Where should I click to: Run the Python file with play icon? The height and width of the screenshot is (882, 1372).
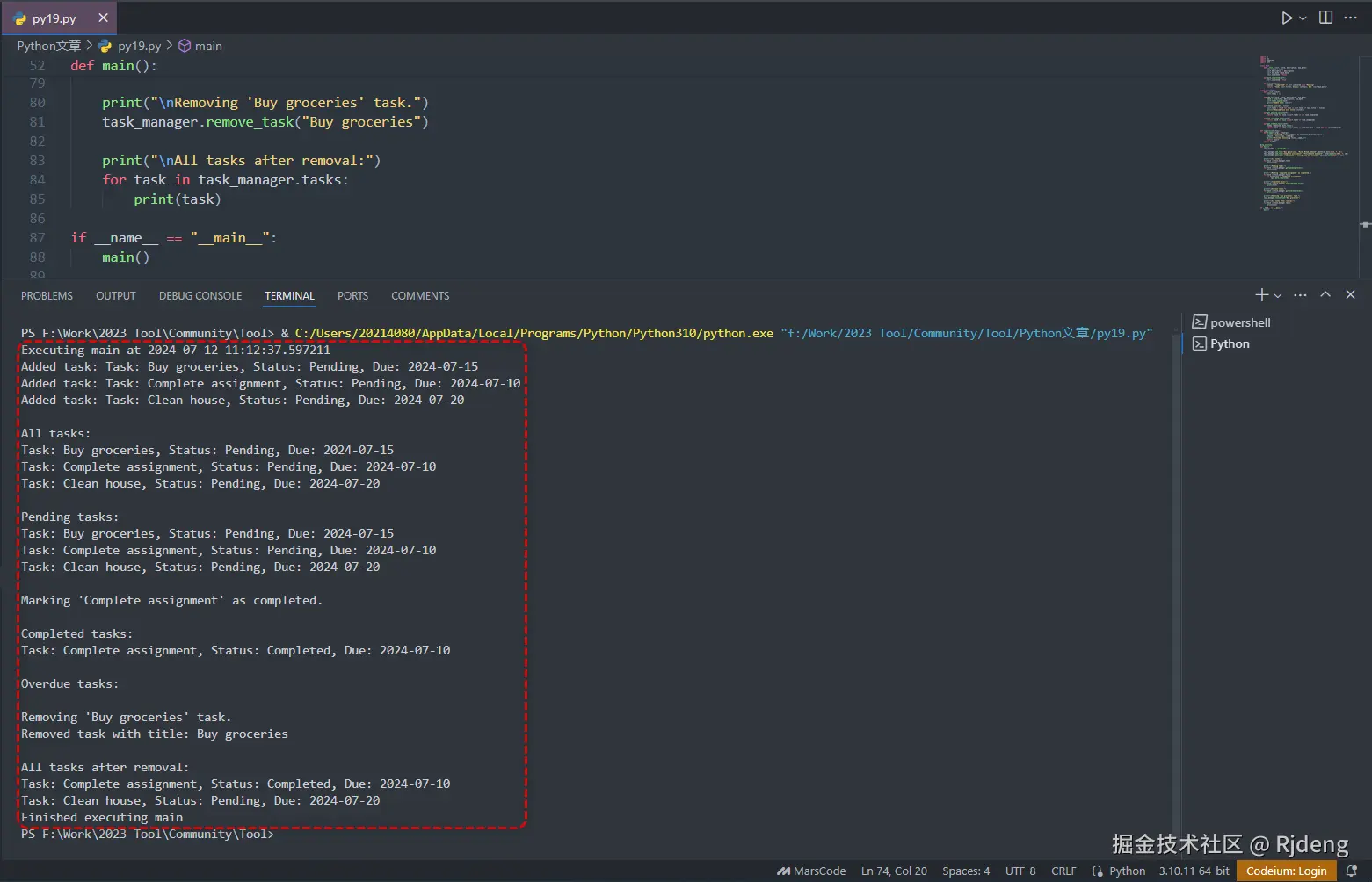1287,18
